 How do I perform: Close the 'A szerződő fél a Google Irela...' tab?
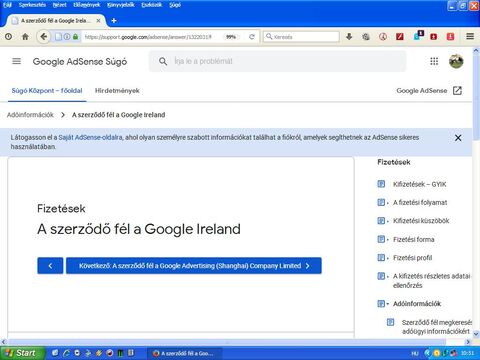click(x=98, y=21)
